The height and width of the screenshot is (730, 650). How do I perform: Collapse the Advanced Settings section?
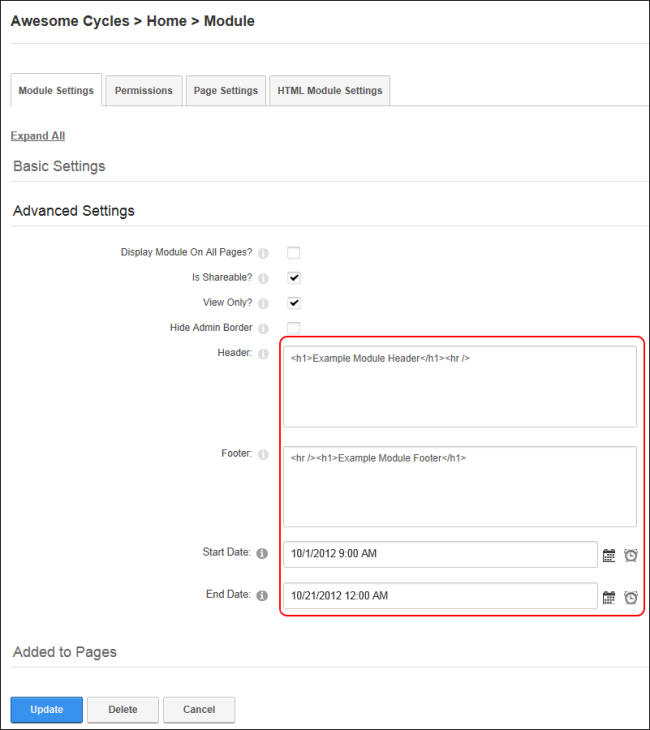[74, 211]
